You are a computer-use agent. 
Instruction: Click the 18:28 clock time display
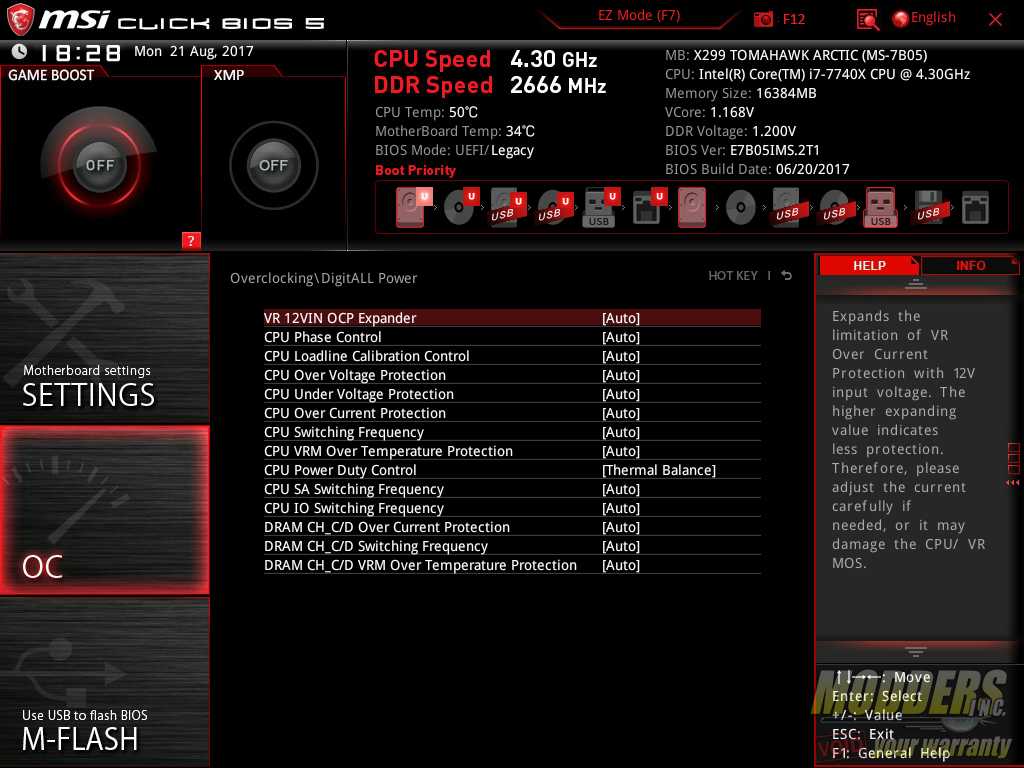tap(80, 52)
